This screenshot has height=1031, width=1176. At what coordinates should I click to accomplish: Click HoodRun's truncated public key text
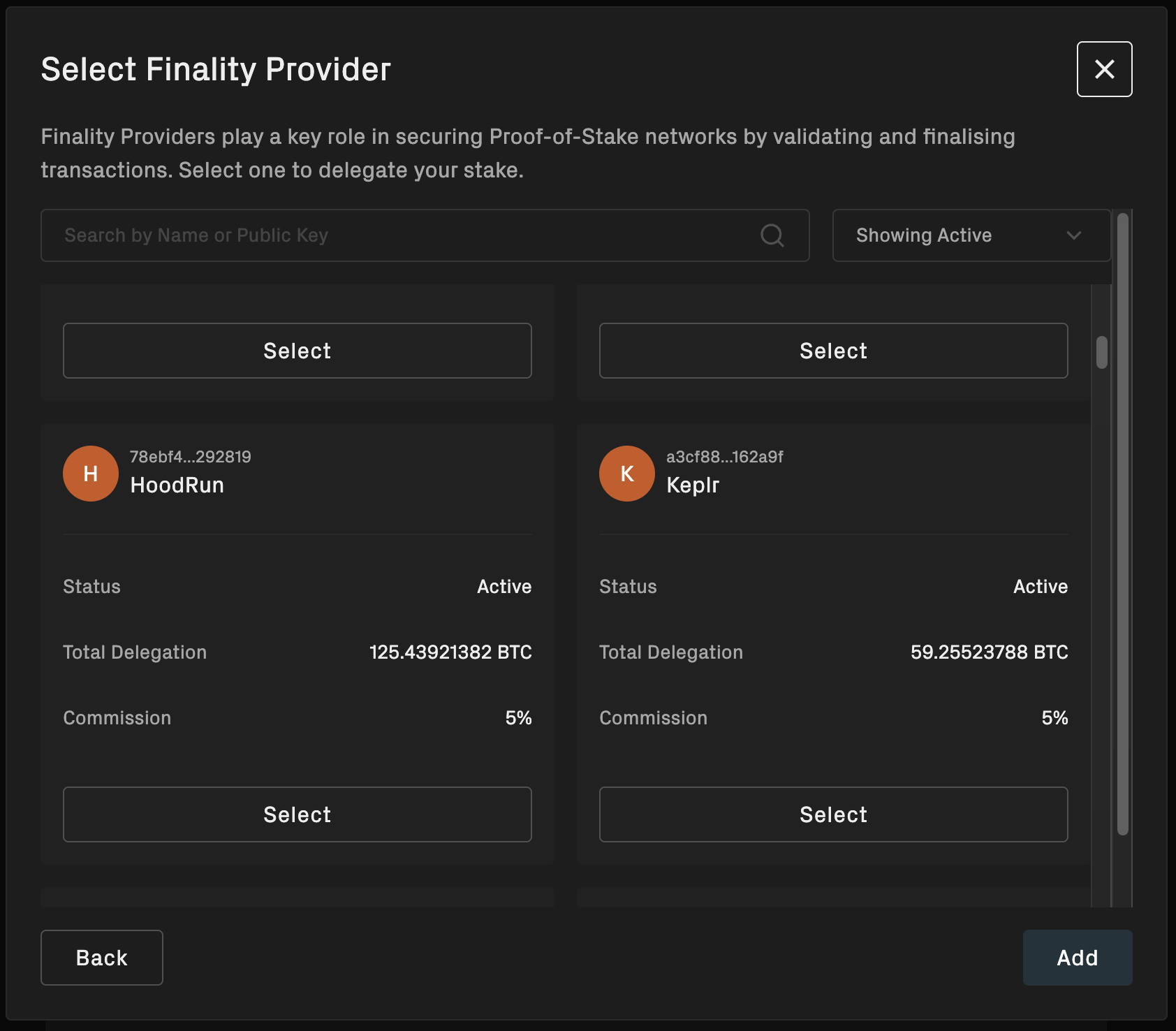191,457
